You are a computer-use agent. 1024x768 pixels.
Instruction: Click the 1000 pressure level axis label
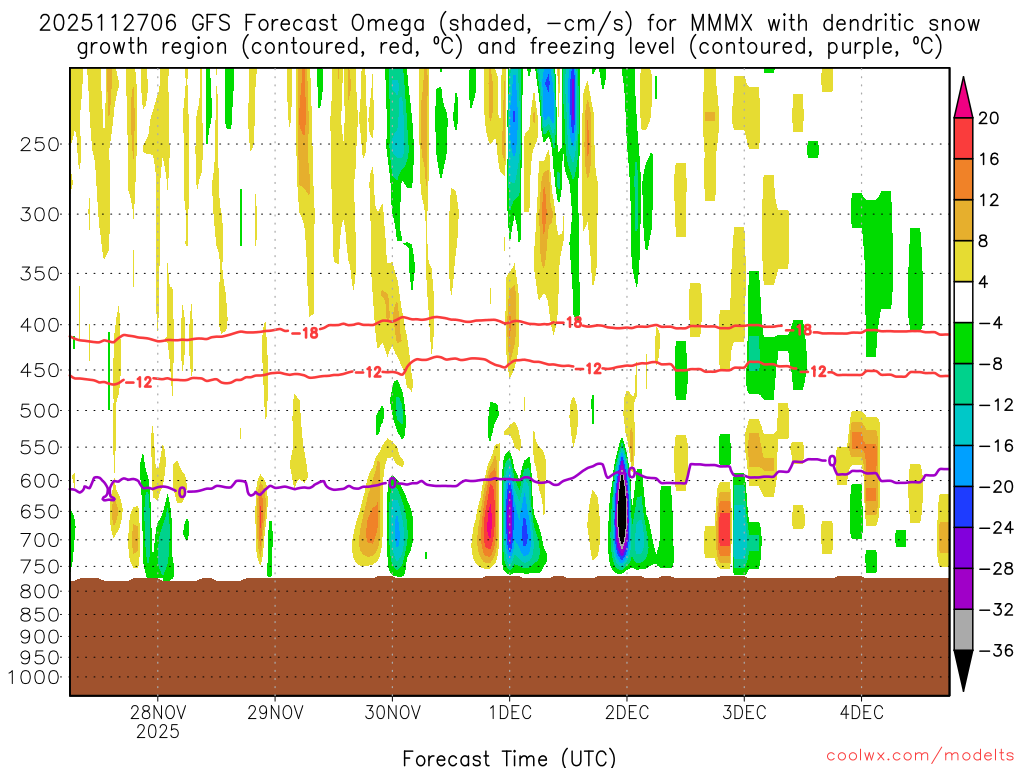point(34,677)
